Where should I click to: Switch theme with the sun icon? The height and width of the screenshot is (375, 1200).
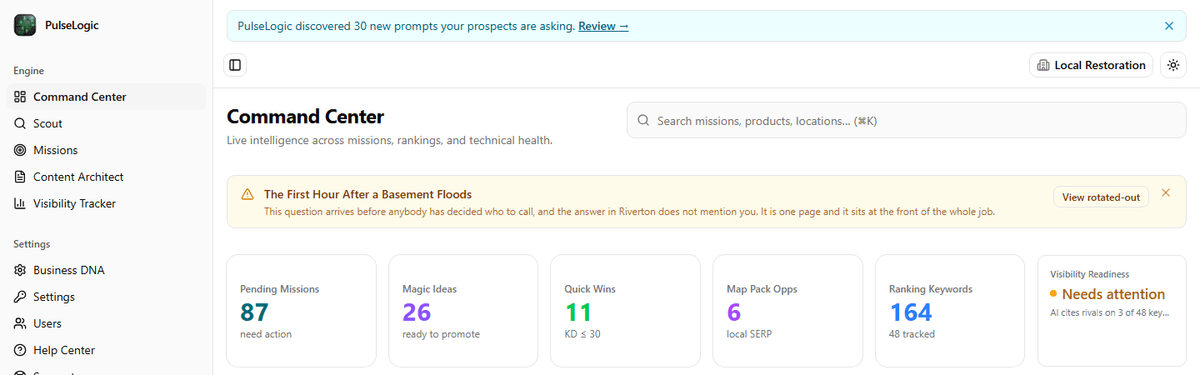[1173, 65]
